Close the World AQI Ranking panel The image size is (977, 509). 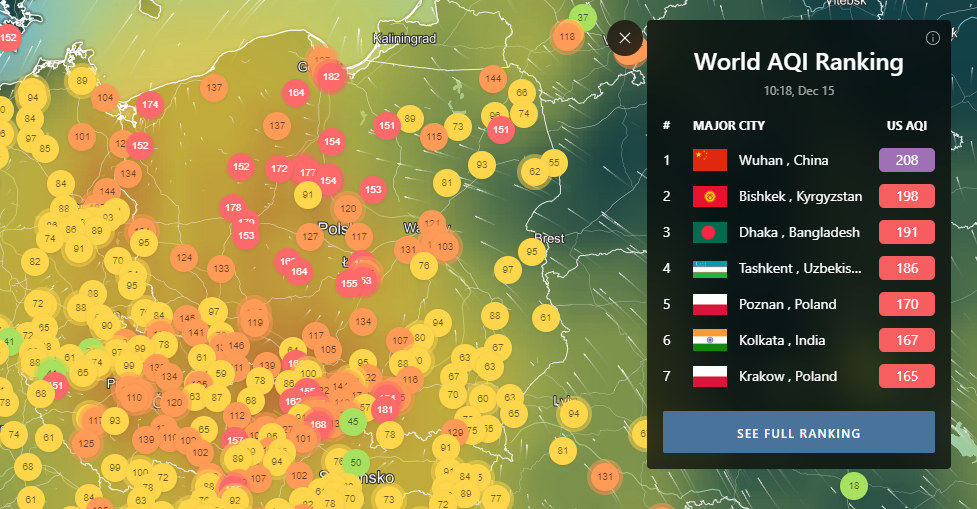point(624,38)
